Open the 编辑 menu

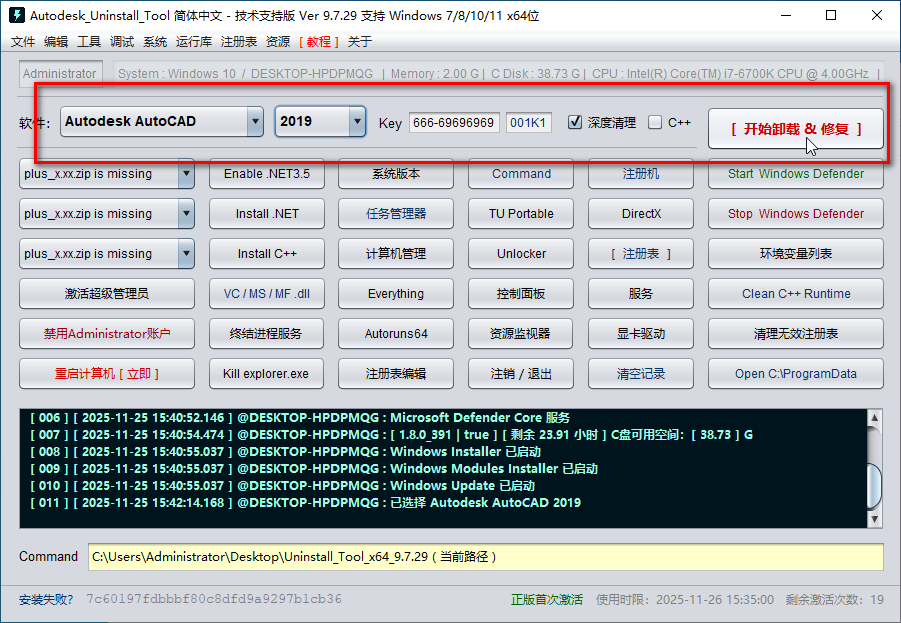[56, 41]
